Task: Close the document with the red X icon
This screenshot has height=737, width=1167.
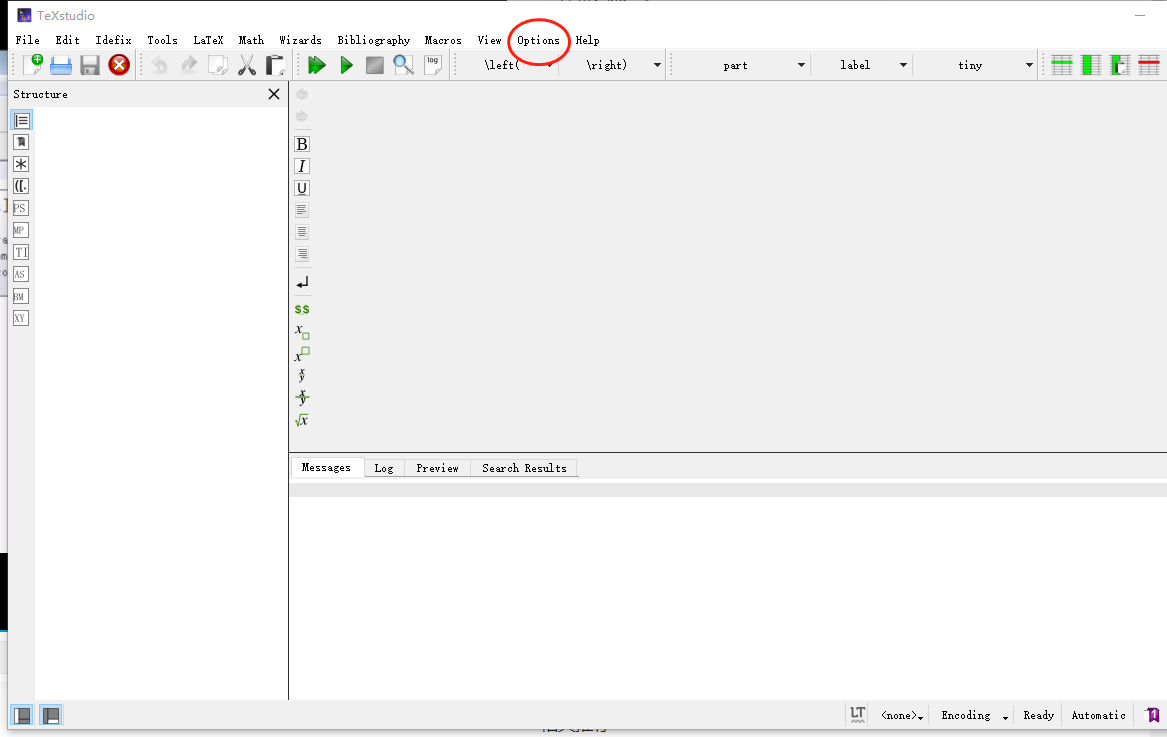Action: pyautogui.click(x=119, y=66)
